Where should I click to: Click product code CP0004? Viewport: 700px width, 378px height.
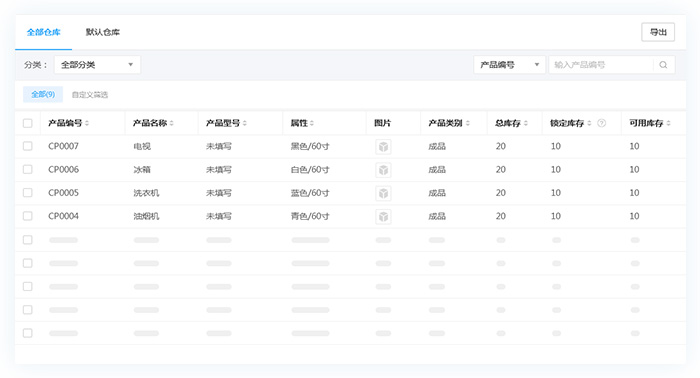[63, 216]
